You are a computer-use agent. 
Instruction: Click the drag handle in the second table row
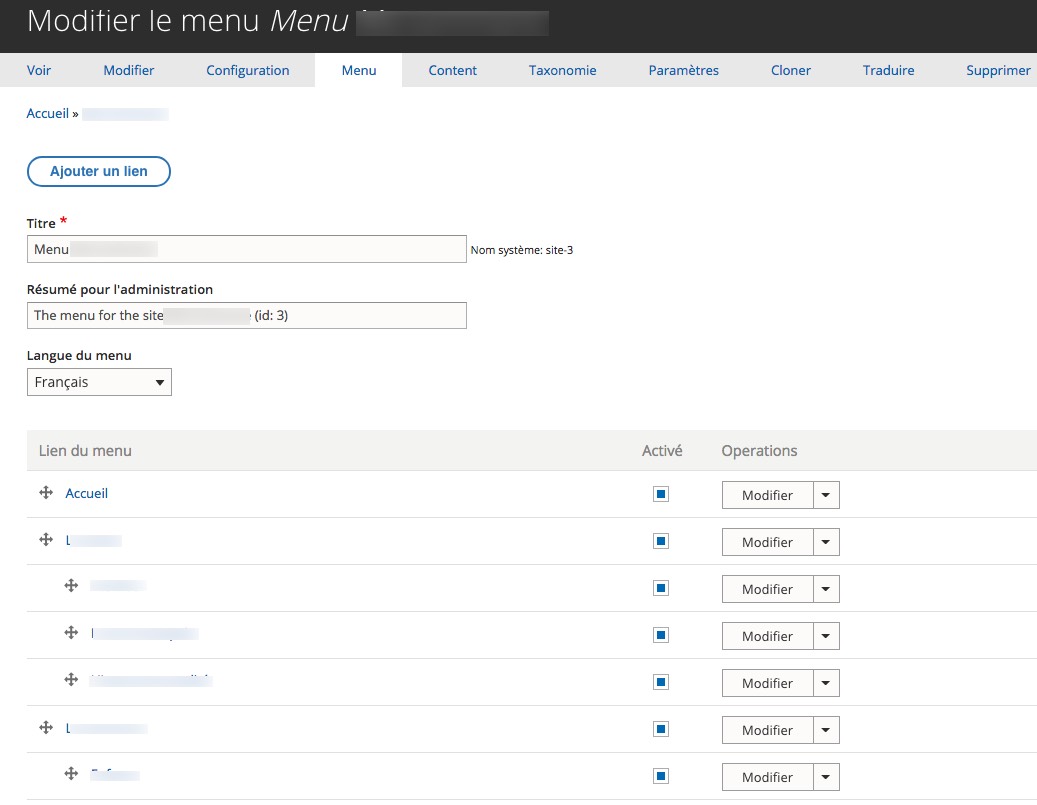click(x=46, y=540)
